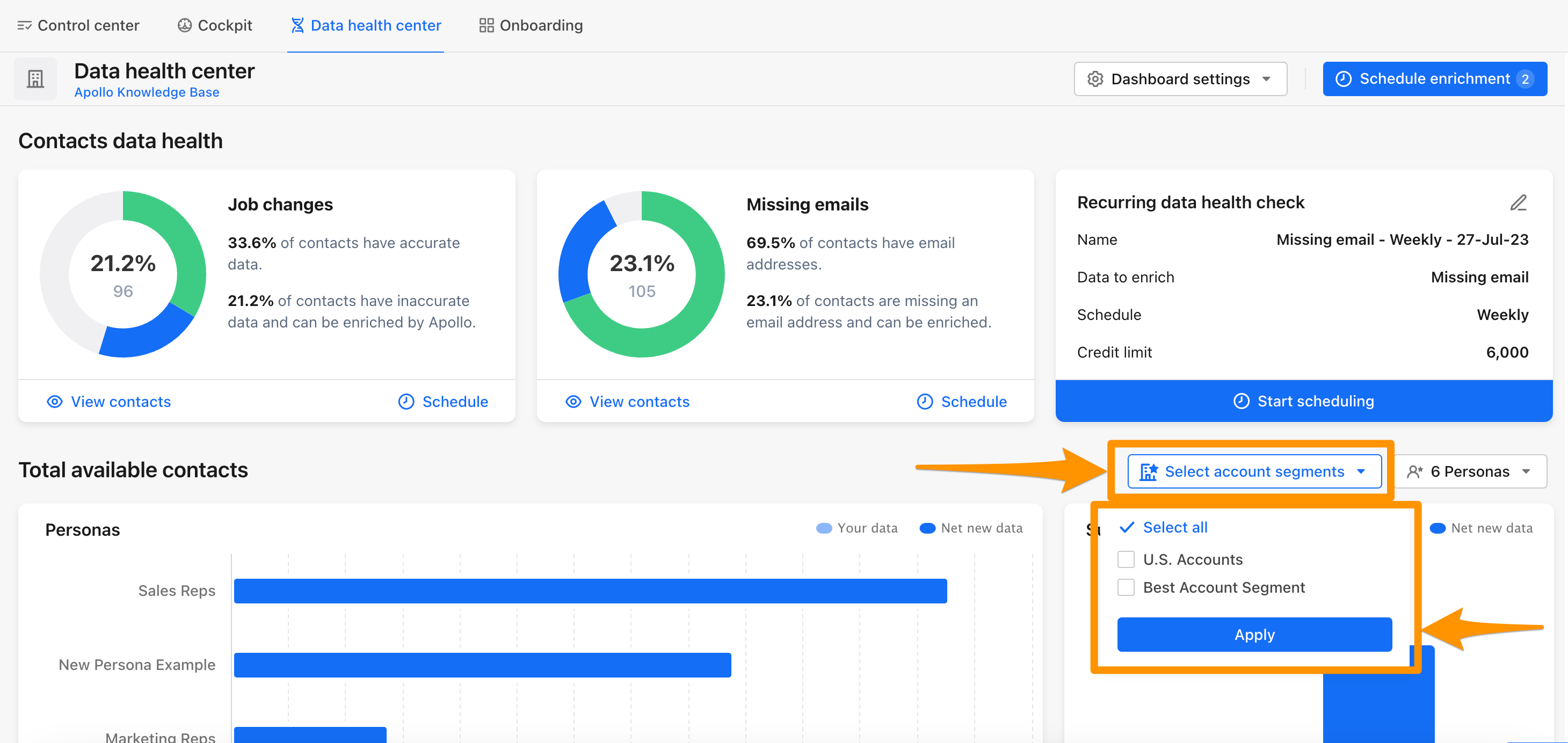Click the Onboarding grid icon
The width and height of the screenshot is (1568, 743).
click(486, 26)
